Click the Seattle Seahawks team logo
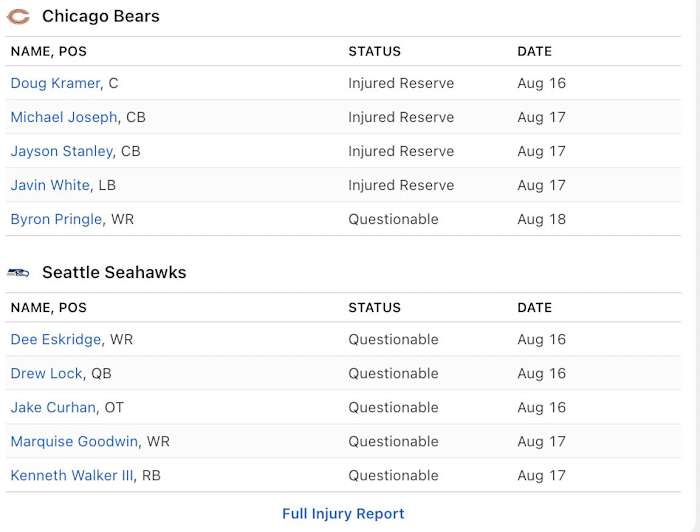 [x=18, y=273]
